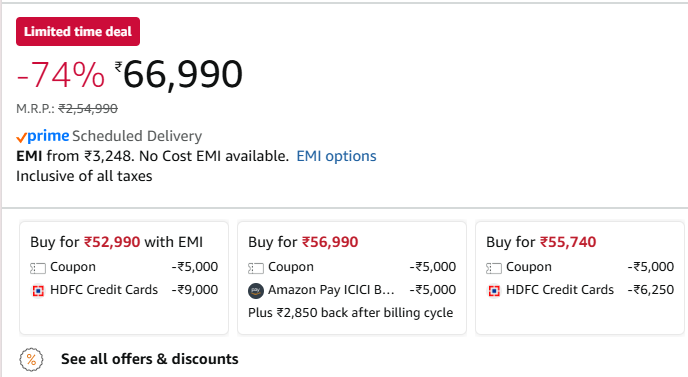
Task: Click coupon icon in ₹56,990 offer card
Action: [256, 268]
